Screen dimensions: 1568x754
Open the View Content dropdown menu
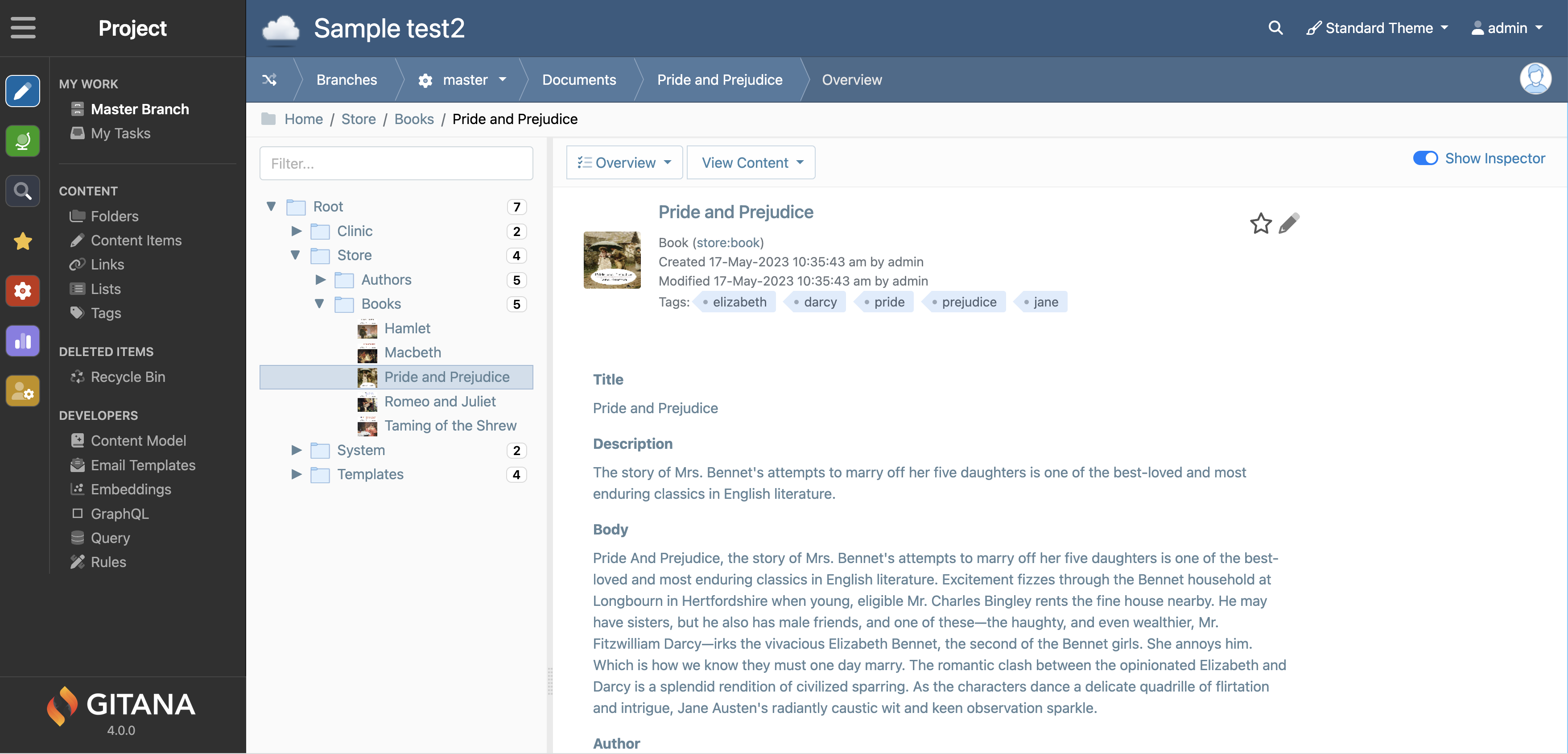[x=750, y=161]
